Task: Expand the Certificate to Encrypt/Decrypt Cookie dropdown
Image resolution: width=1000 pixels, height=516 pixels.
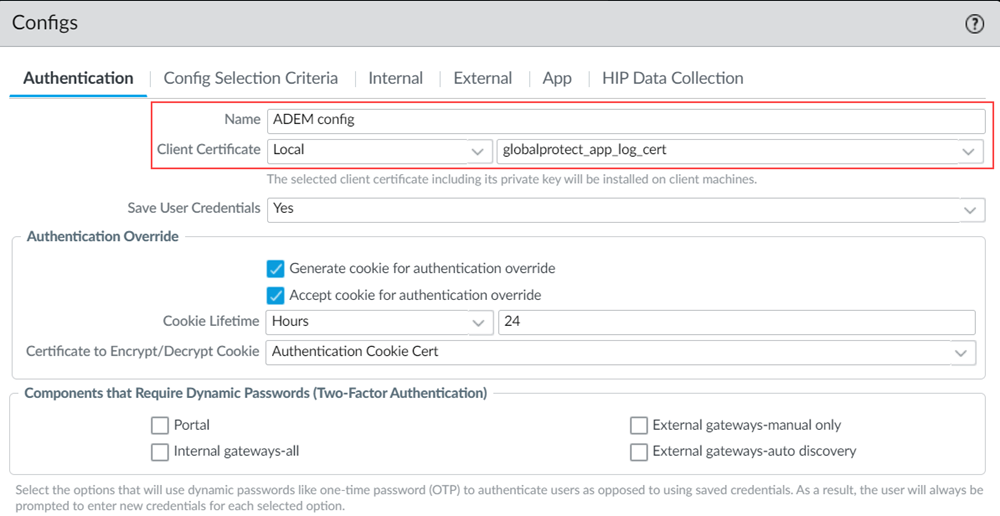Action: [x=621, y=352]
